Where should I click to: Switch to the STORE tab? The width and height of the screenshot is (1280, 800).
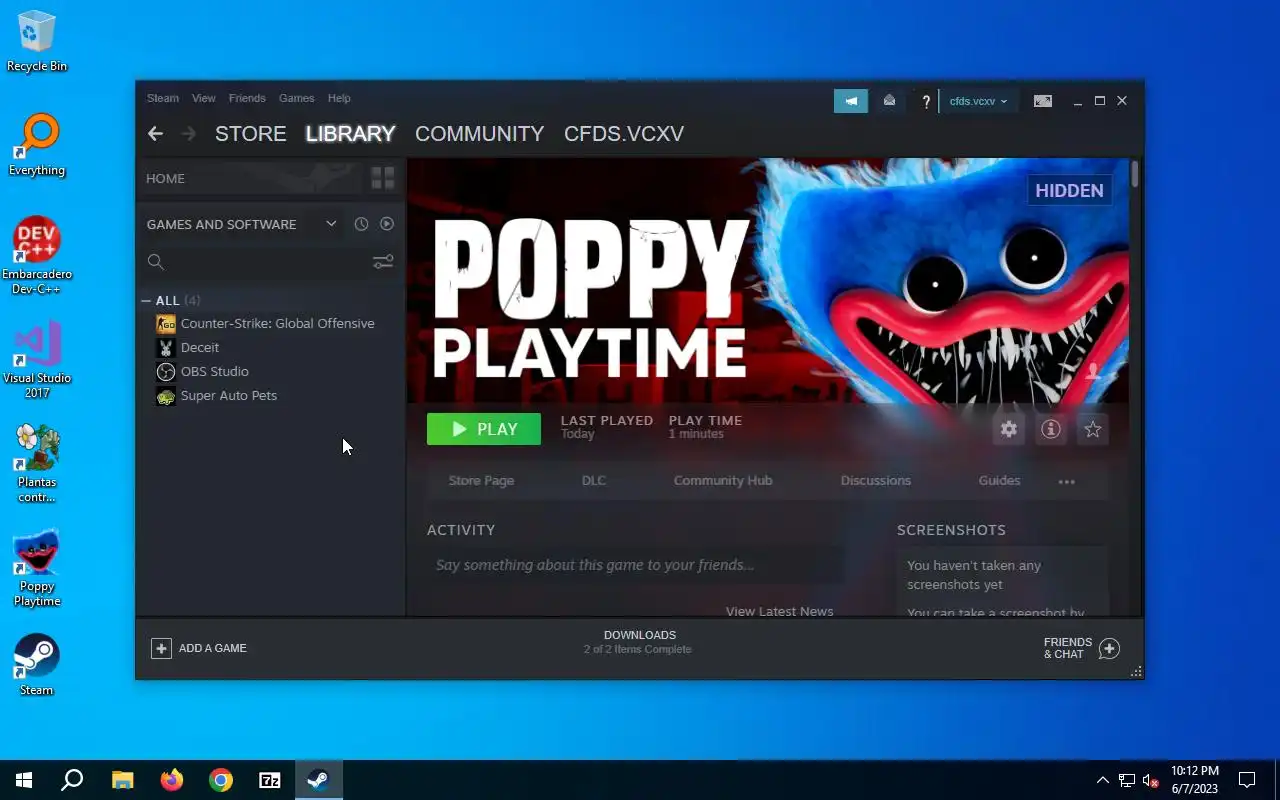[251, 133]
